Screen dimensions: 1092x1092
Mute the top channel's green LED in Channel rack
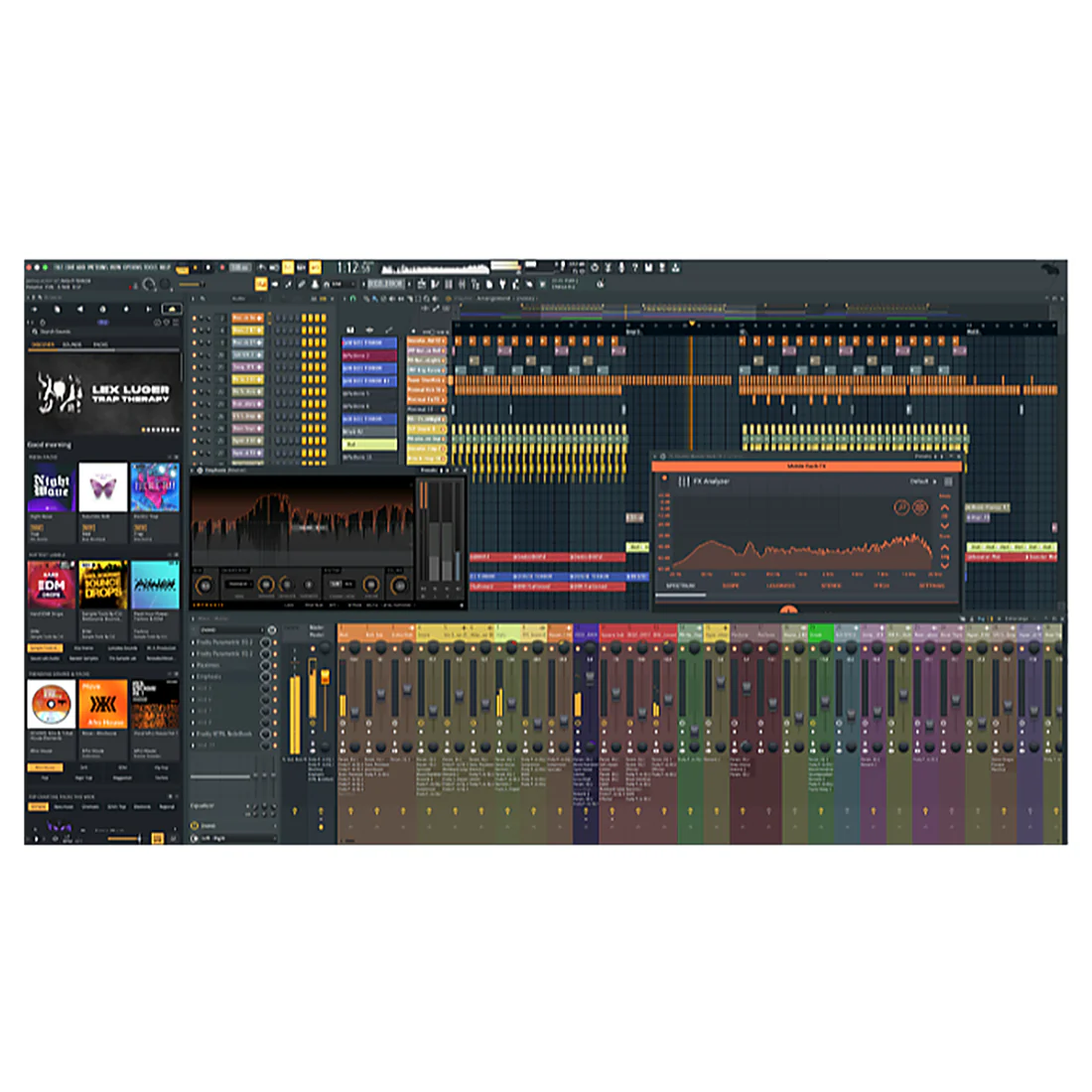point(195,319)
